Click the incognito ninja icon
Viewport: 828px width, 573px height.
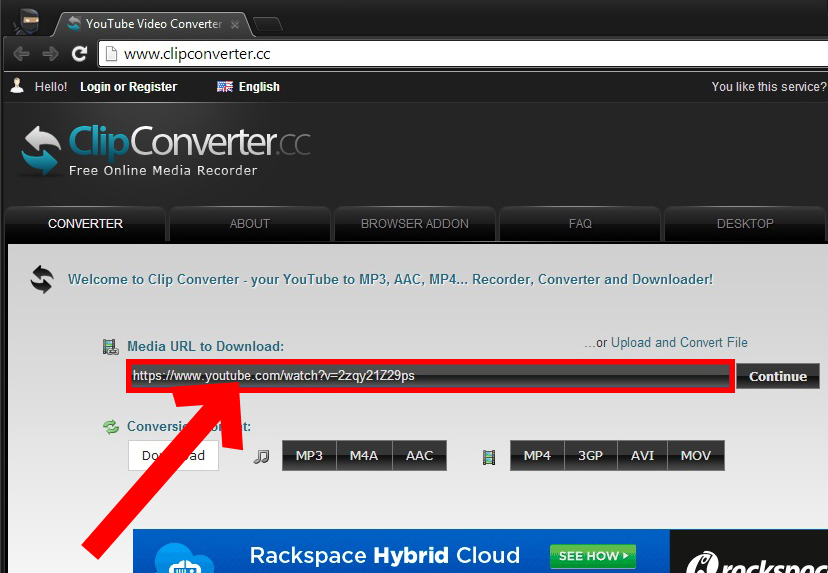pyautogui.click(x=26, y=22)
